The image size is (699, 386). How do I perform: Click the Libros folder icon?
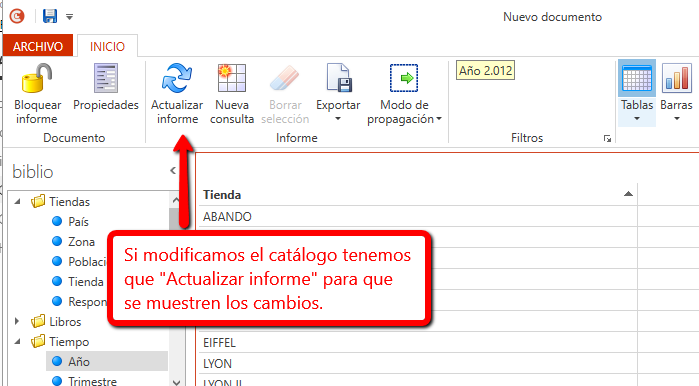(x=38, y=321)
